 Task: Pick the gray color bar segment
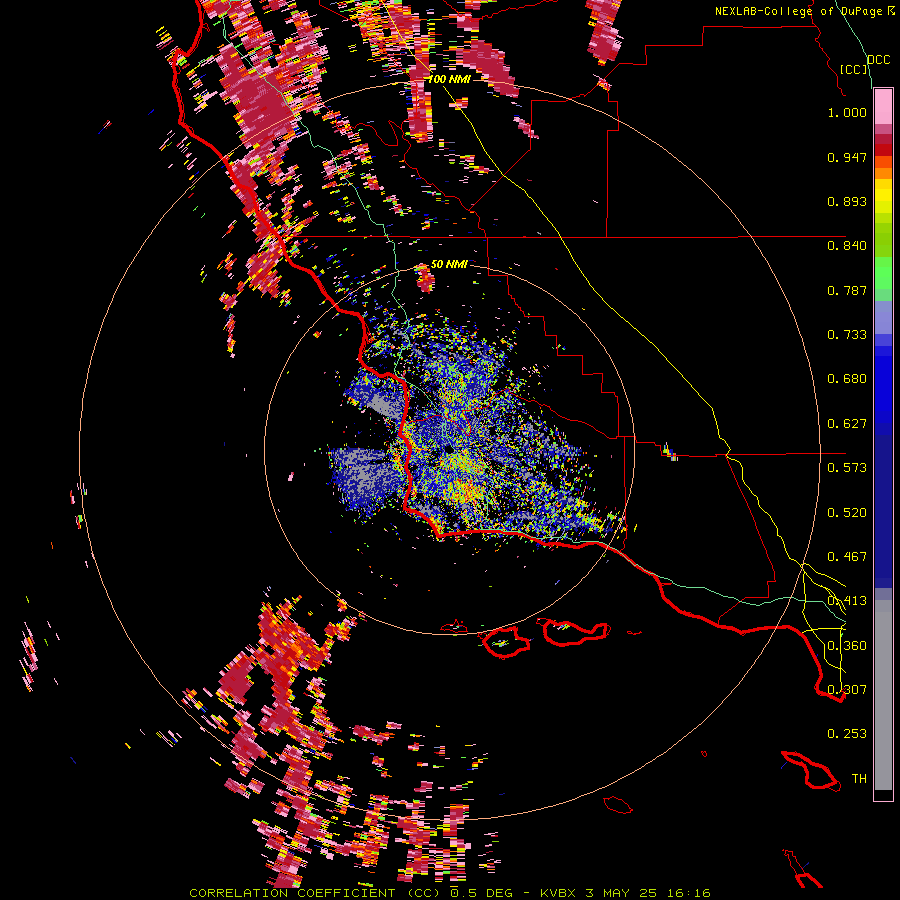[883, 695]
